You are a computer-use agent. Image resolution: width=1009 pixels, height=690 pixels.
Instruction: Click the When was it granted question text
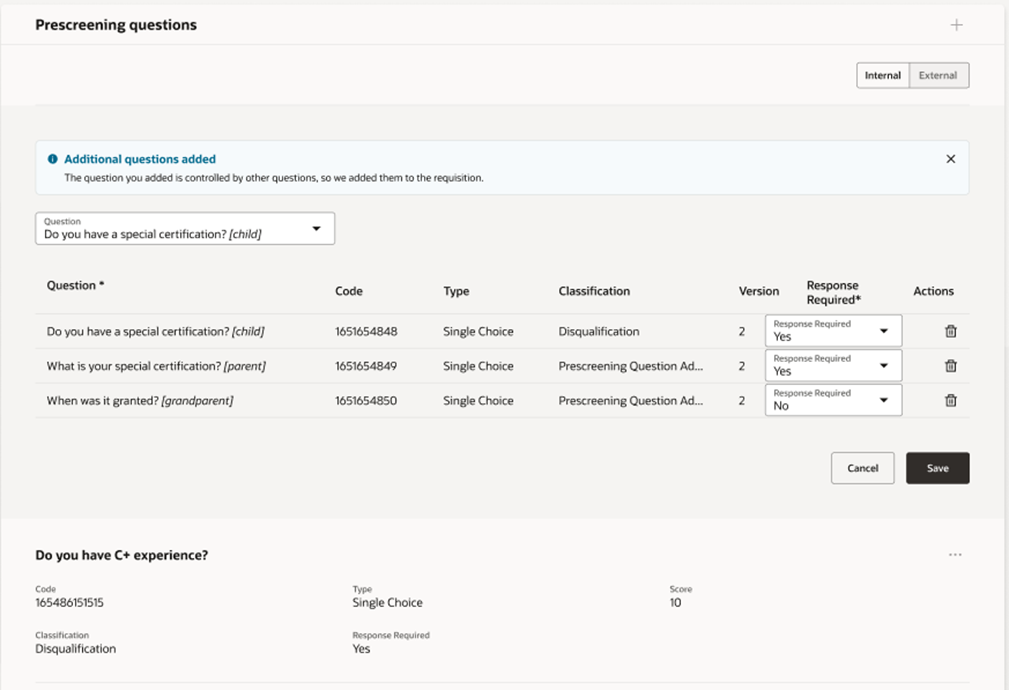tap(140, 400)
